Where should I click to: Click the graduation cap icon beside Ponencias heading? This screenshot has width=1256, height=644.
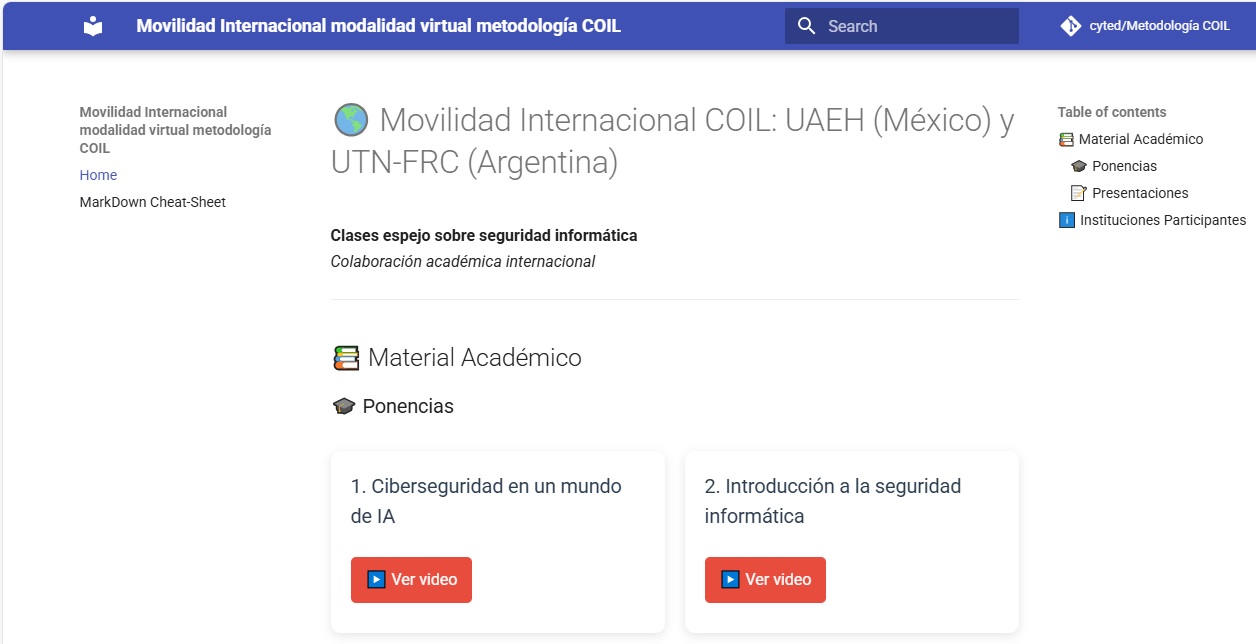point(344,407)
